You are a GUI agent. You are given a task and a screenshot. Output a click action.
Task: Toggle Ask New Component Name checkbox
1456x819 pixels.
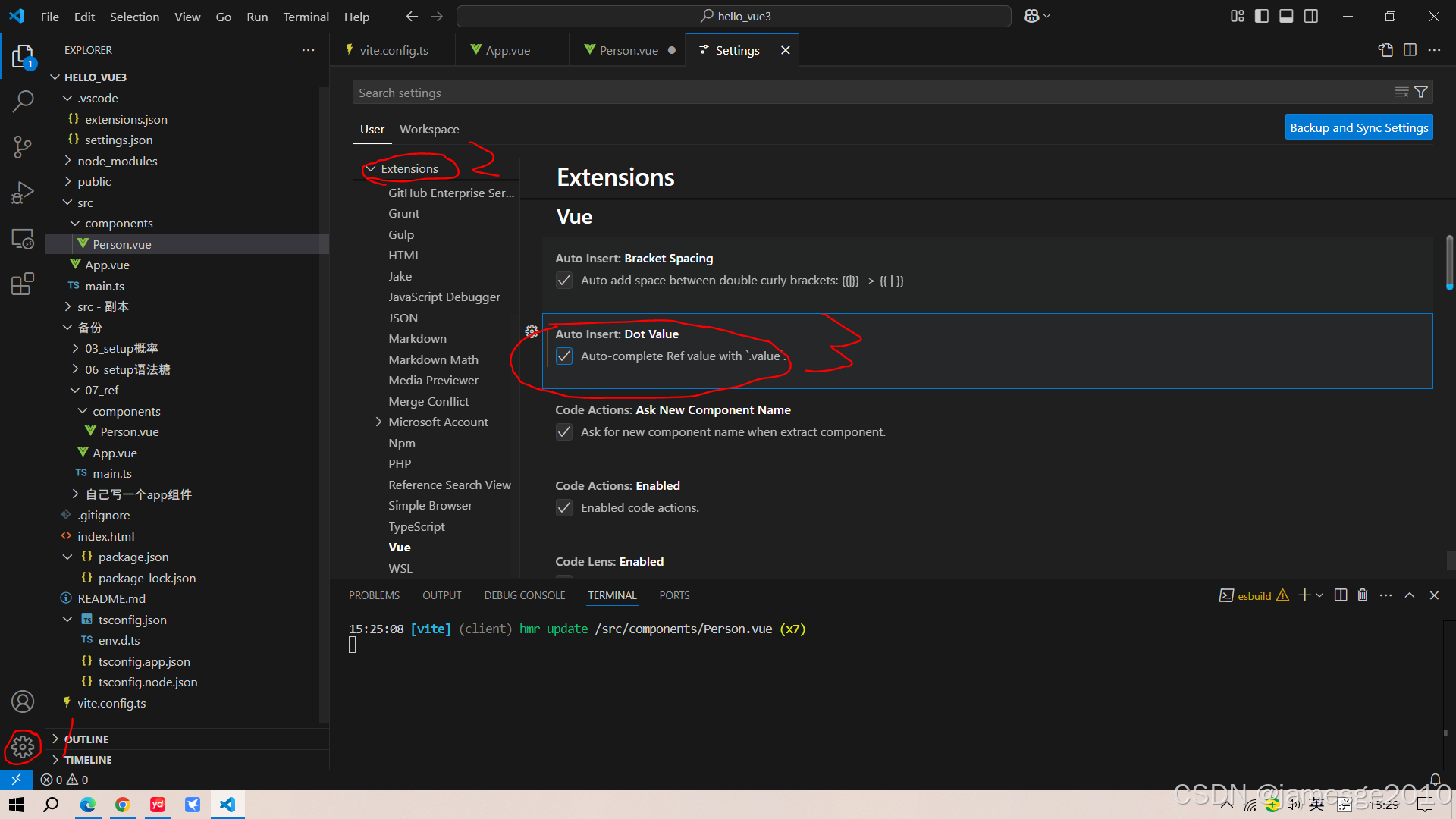point(564,432)
